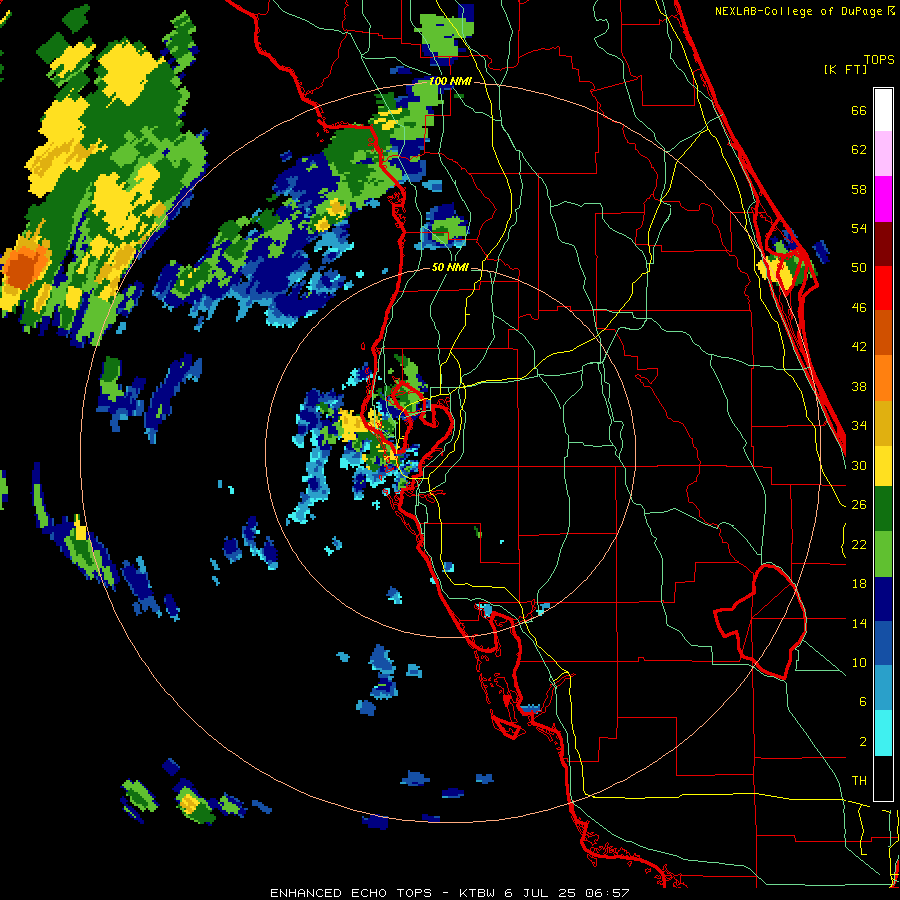The image size is (900, 900).
Task: Click the NEXLAB-College of DuPage credit text
Action: (x=804, y=11)
